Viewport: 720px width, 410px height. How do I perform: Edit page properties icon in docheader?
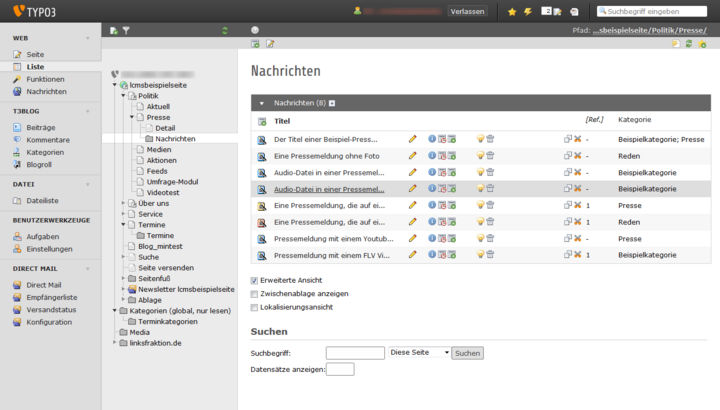tap(270, 44)
